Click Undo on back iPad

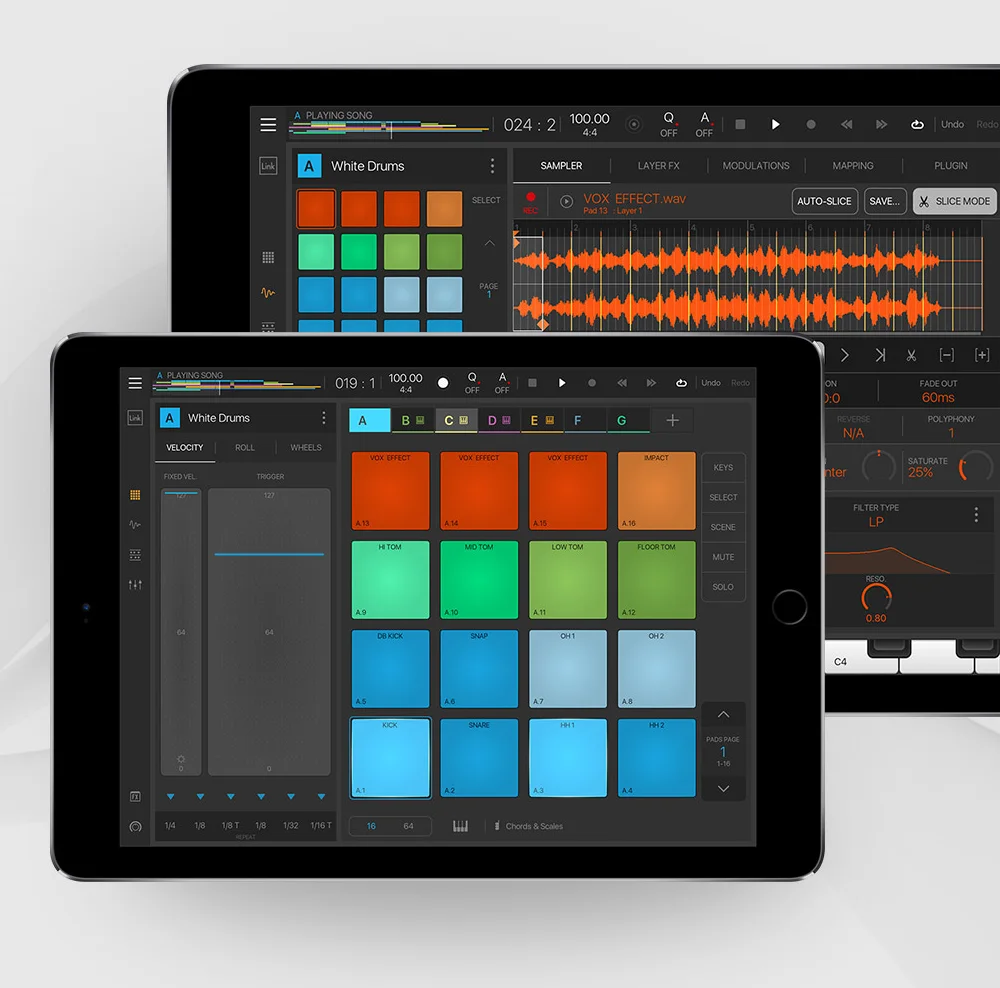pos(952,124)
